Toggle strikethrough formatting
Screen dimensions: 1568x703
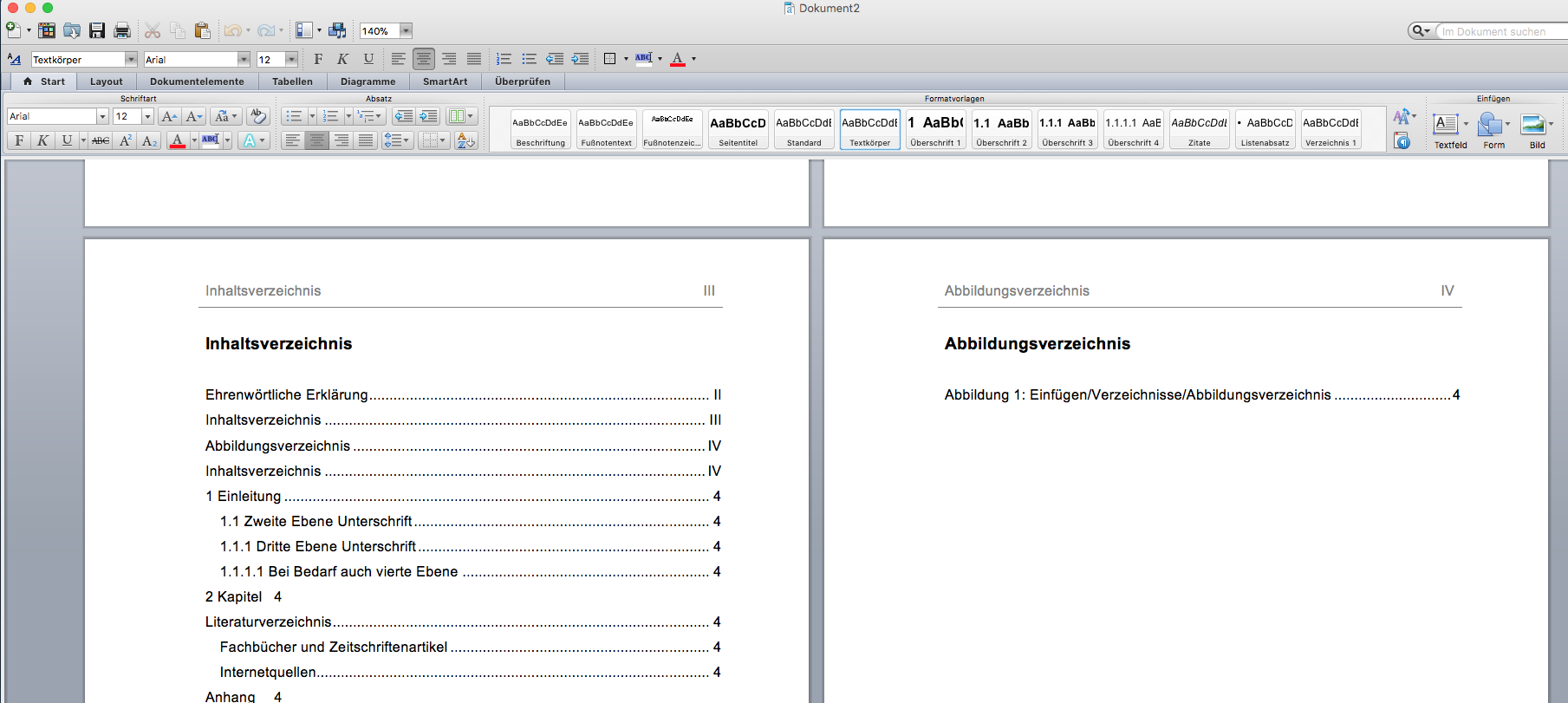101,140
